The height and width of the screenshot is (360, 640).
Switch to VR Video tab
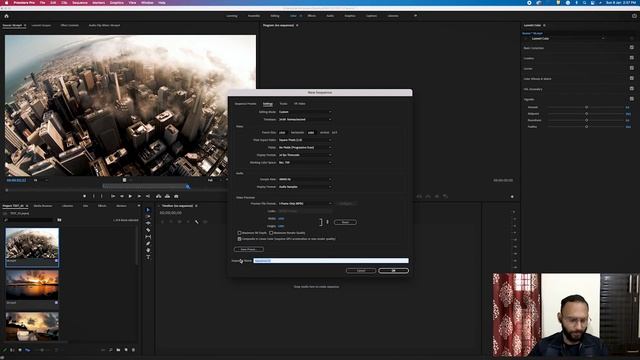300,104
